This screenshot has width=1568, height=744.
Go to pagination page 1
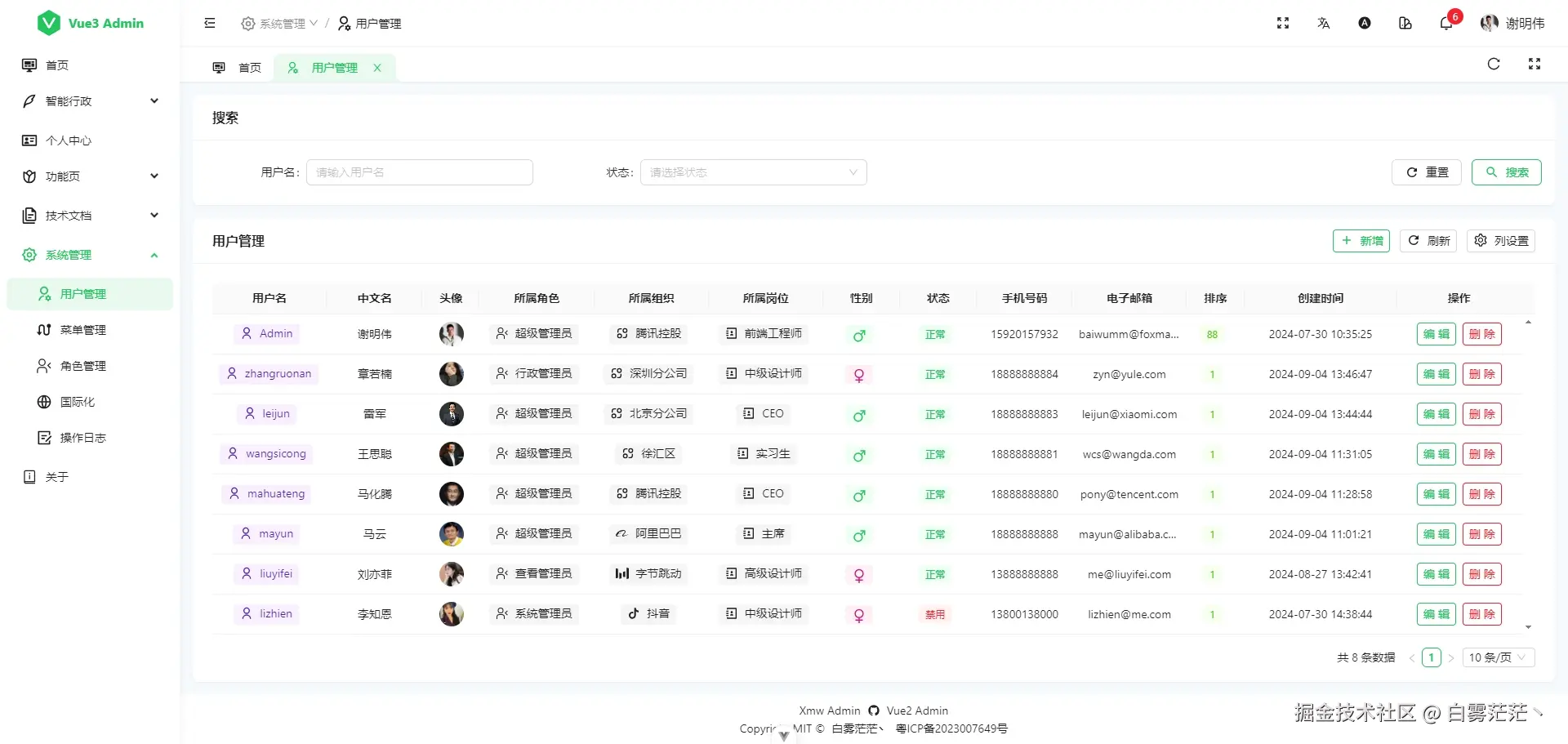point(1431,657)
